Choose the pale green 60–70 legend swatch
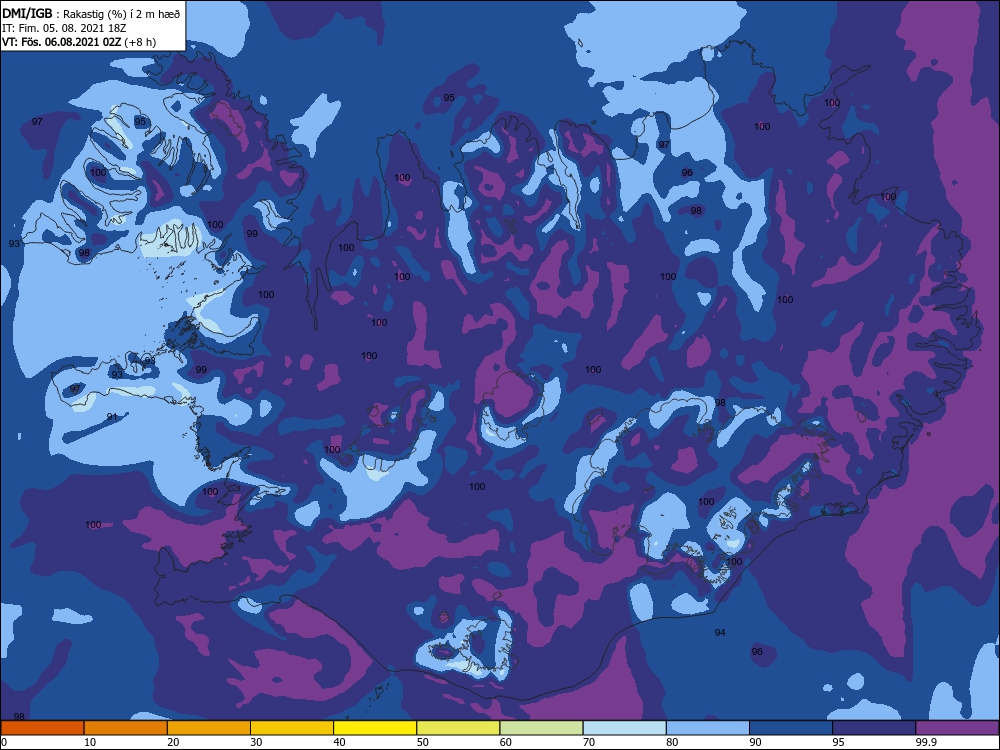This screenshot has width=1000, height=750. click(x=541, y=728)
